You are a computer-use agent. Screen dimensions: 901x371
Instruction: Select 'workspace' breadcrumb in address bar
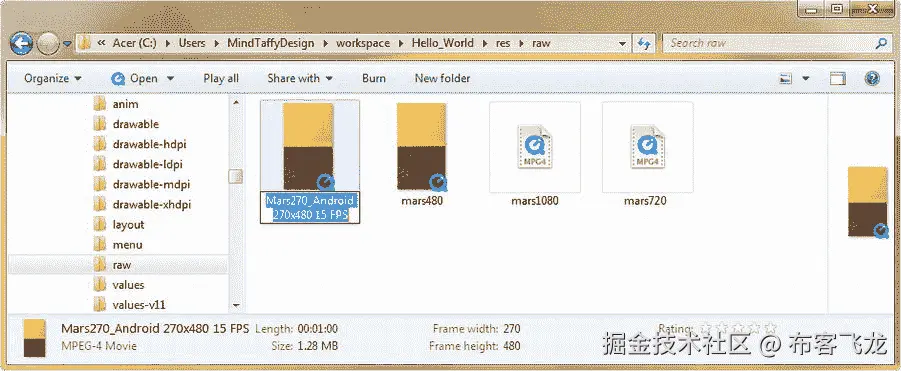tap(363, 43)
